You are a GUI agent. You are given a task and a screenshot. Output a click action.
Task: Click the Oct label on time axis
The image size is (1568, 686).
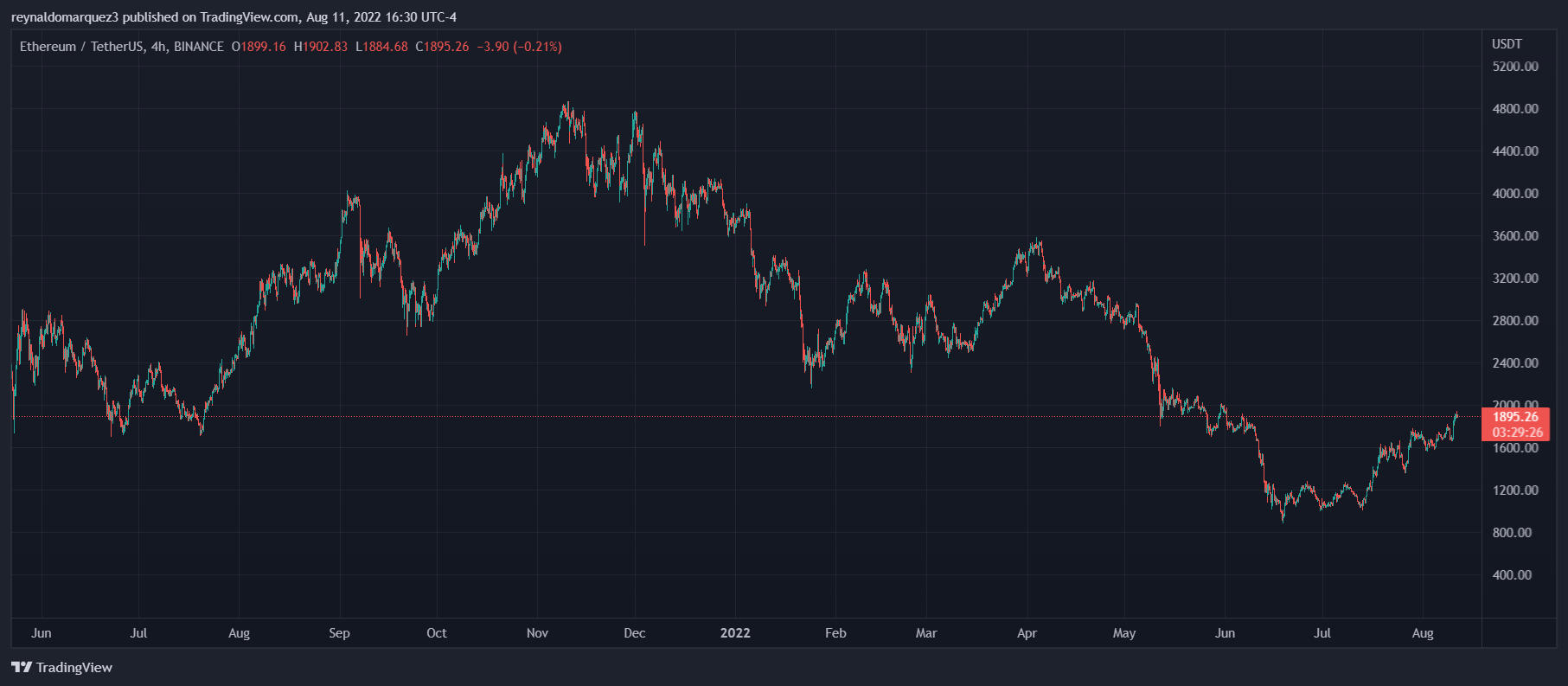pyautogui.click(x=437, y=633)
